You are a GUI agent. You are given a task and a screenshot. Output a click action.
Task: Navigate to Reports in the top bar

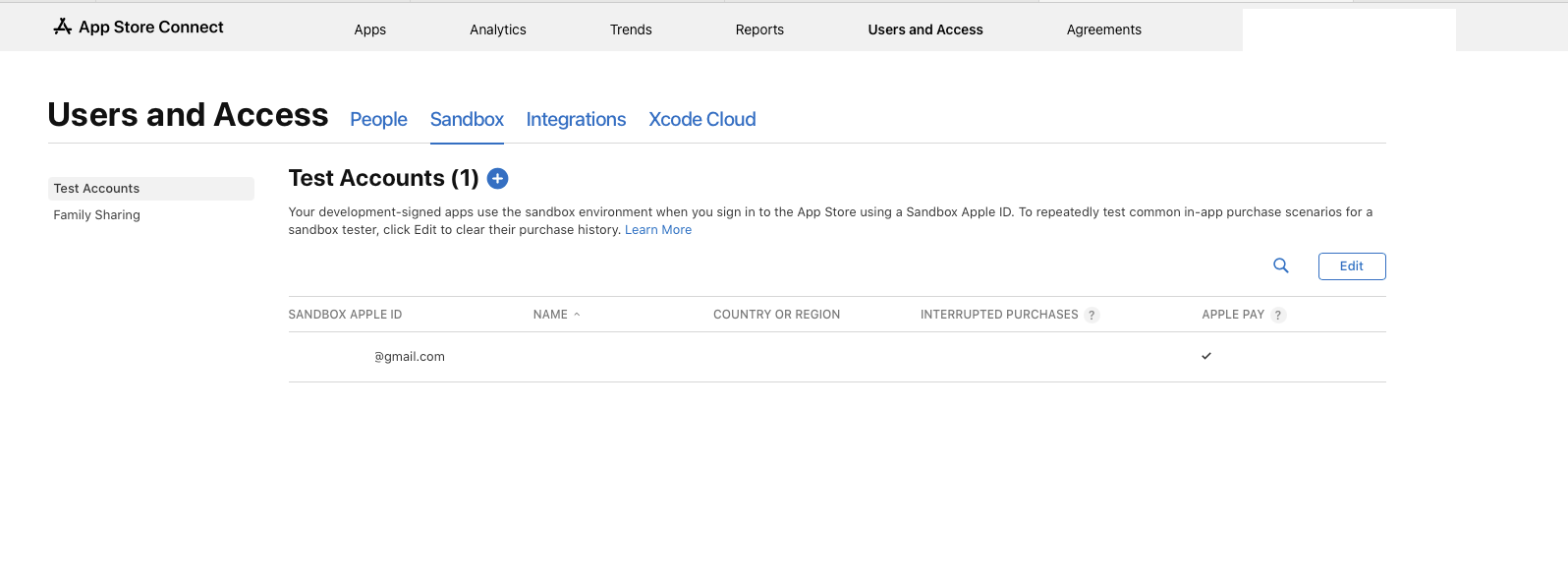click(759, 29)
